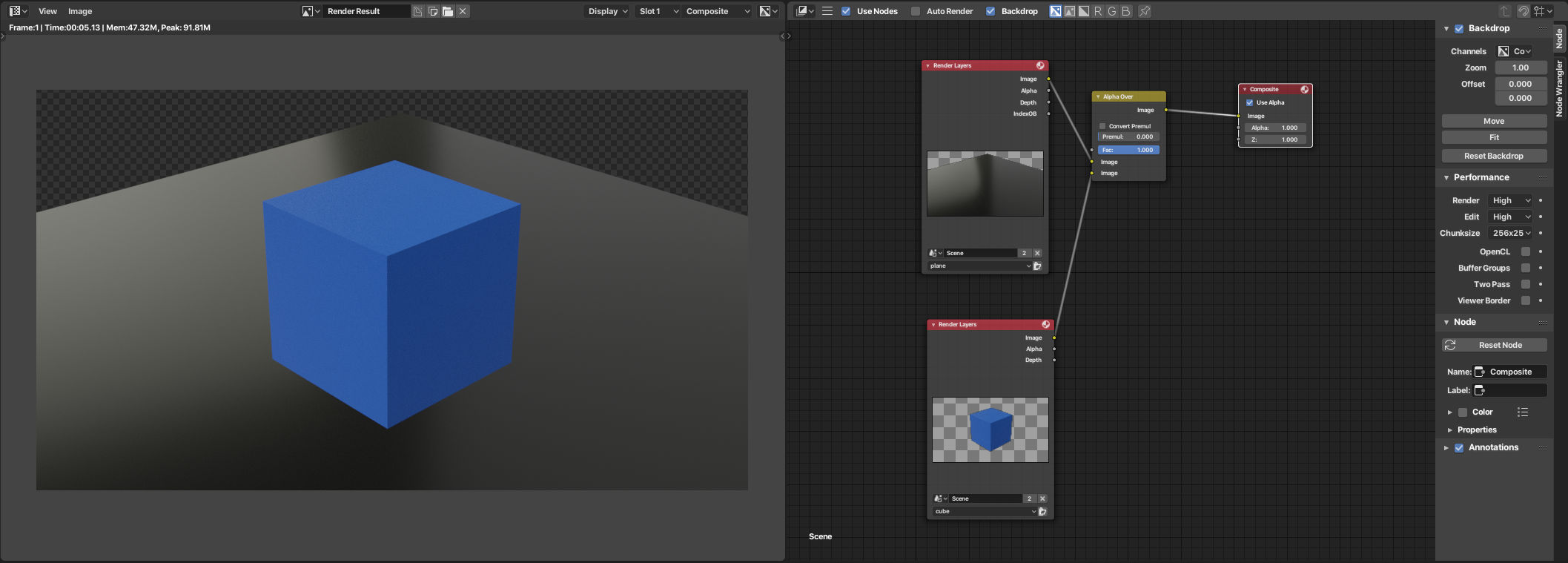Pin the node tree
This screenshot has height=563, width=1568.
tap(1145, 11)
